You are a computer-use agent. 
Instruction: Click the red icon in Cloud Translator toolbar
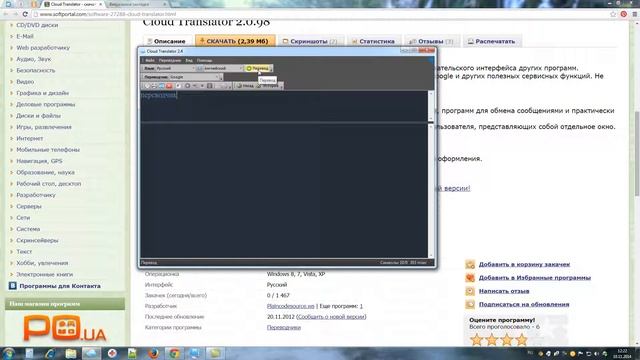coord(169,86)
